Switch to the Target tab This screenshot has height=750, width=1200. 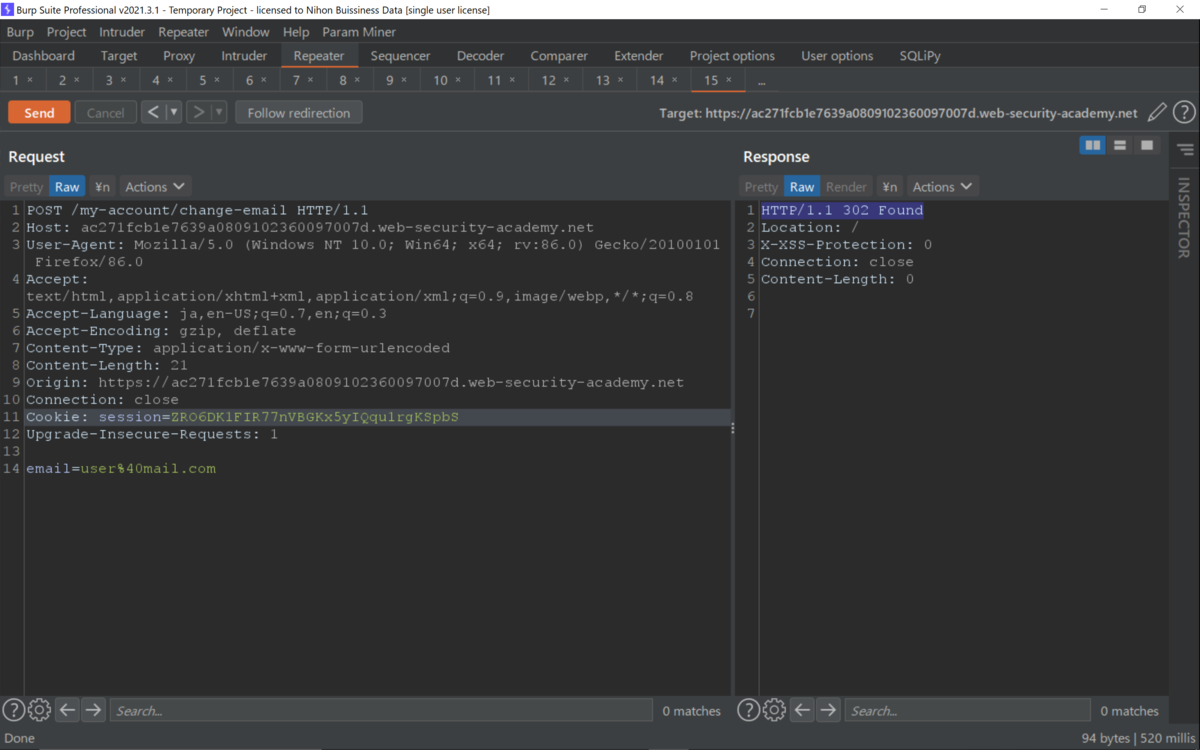coord(119,56)
